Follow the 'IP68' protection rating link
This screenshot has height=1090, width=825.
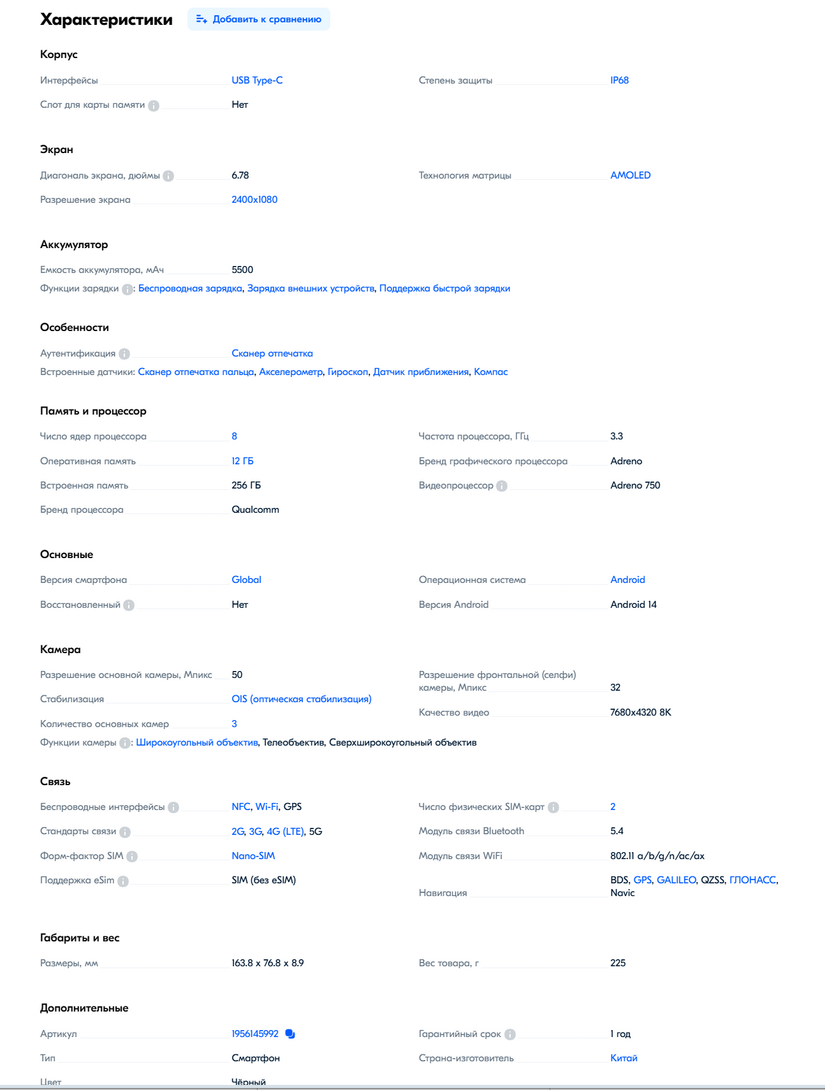coord(620,80)
